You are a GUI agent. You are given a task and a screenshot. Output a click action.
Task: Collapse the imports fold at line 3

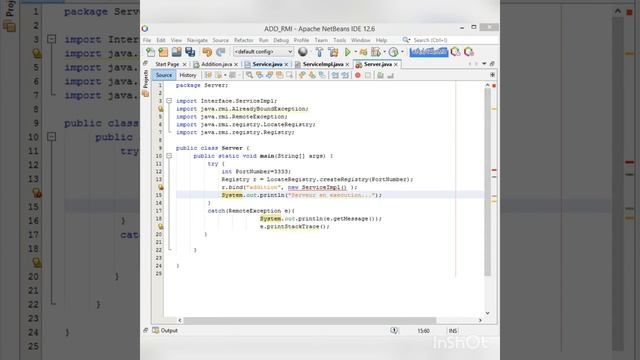click(x=169, y=101)
